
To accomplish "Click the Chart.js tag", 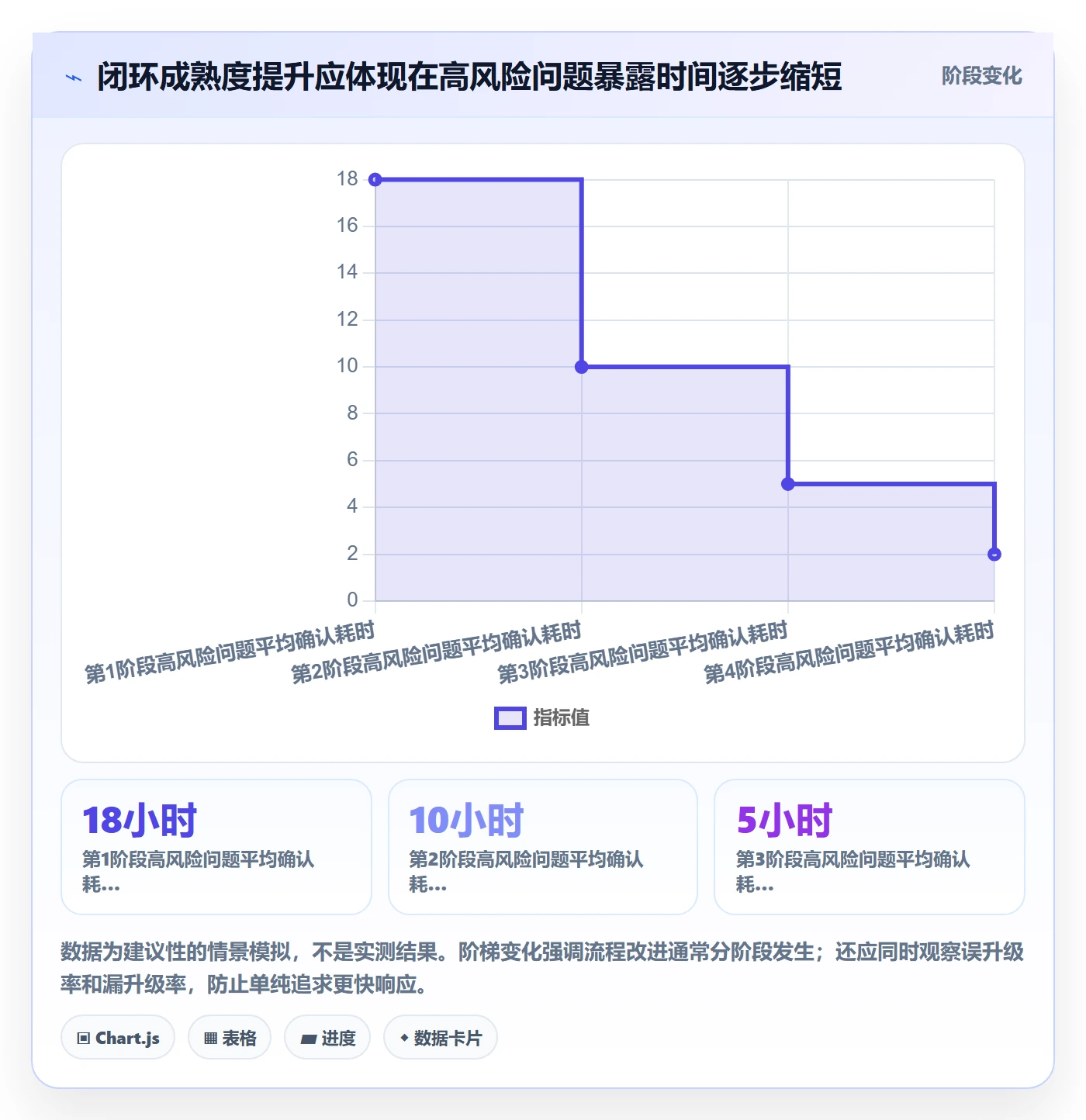I will point(118,1038).
